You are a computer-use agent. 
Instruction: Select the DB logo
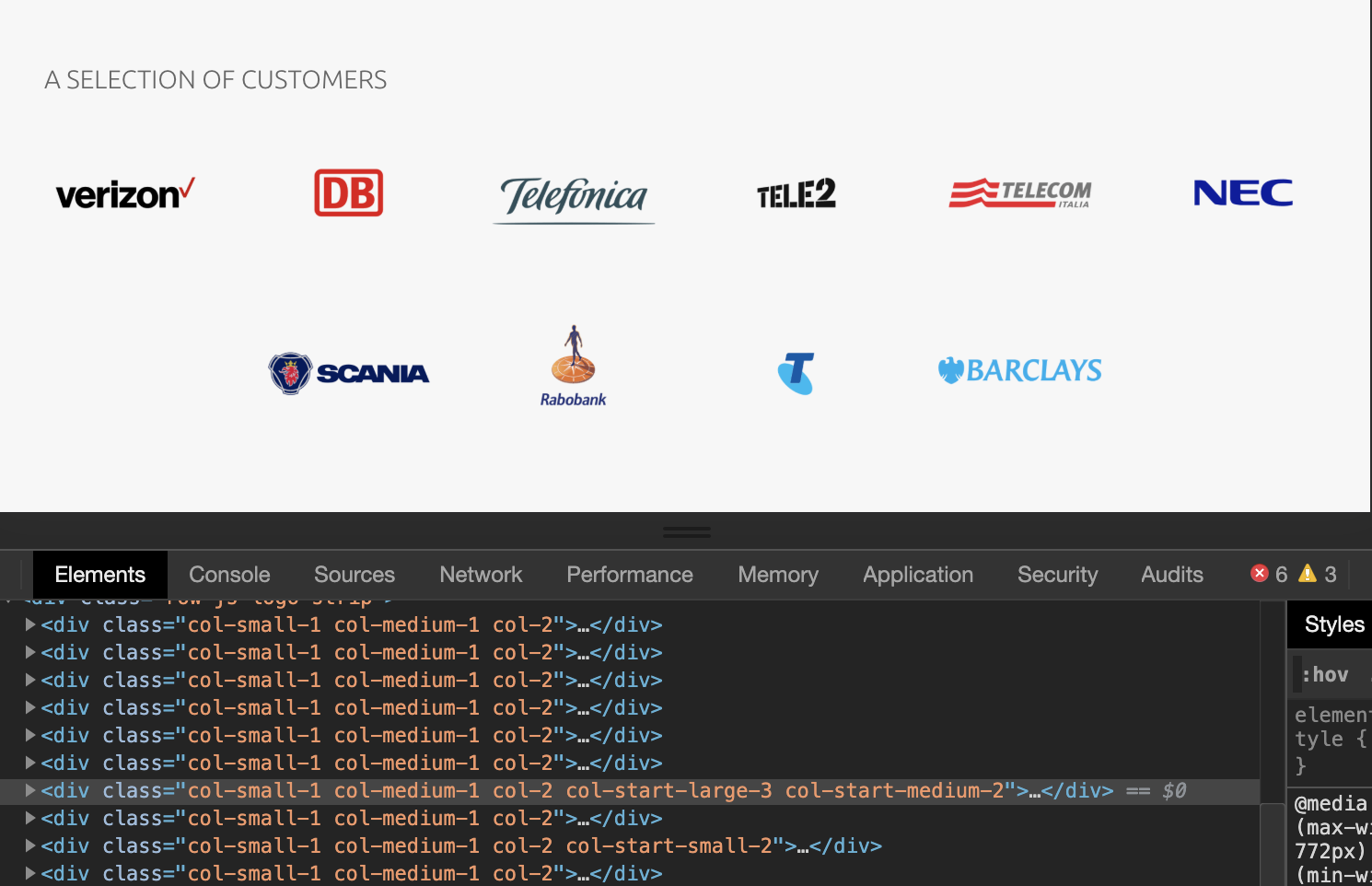point(348,192)
